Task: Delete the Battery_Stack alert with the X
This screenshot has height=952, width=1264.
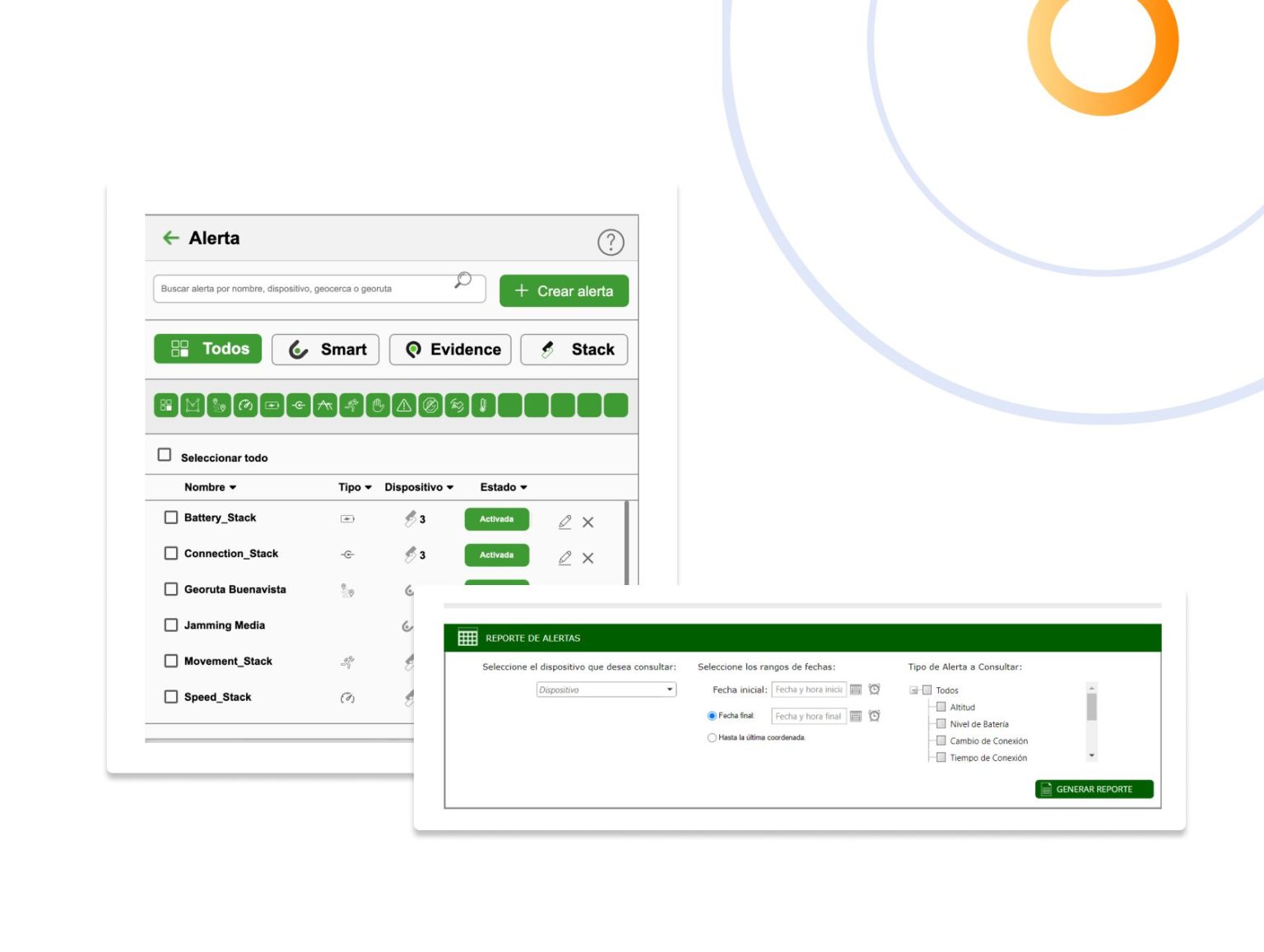Action: coord(588,522)
